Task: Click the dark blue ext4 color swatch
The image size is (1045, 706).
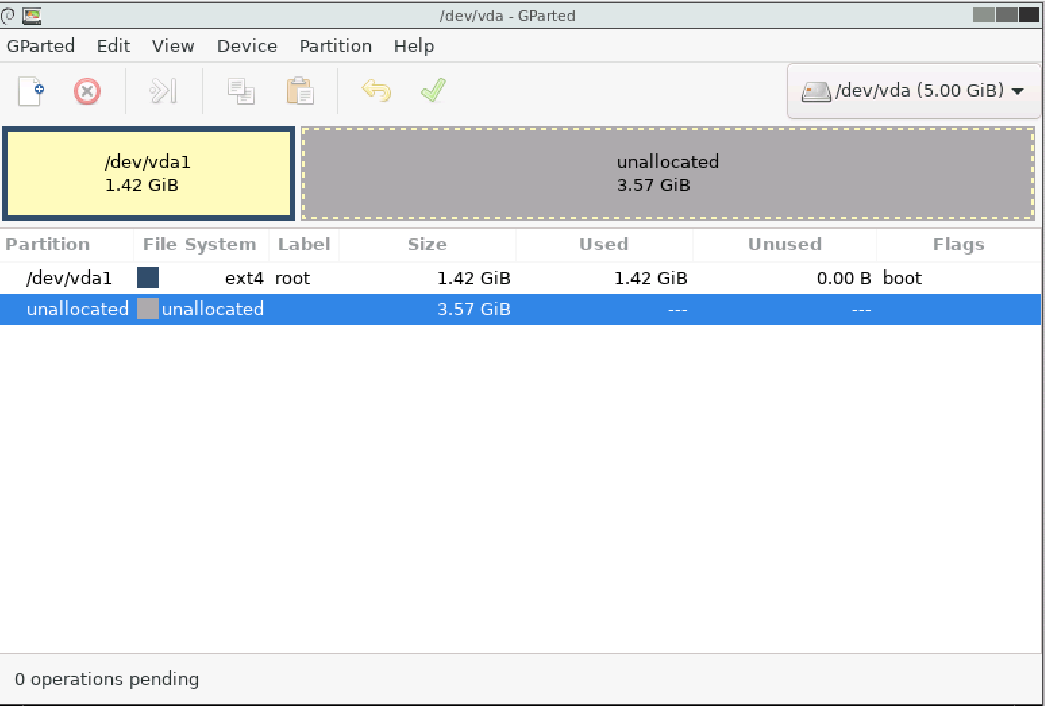Action: pos(148,278)
